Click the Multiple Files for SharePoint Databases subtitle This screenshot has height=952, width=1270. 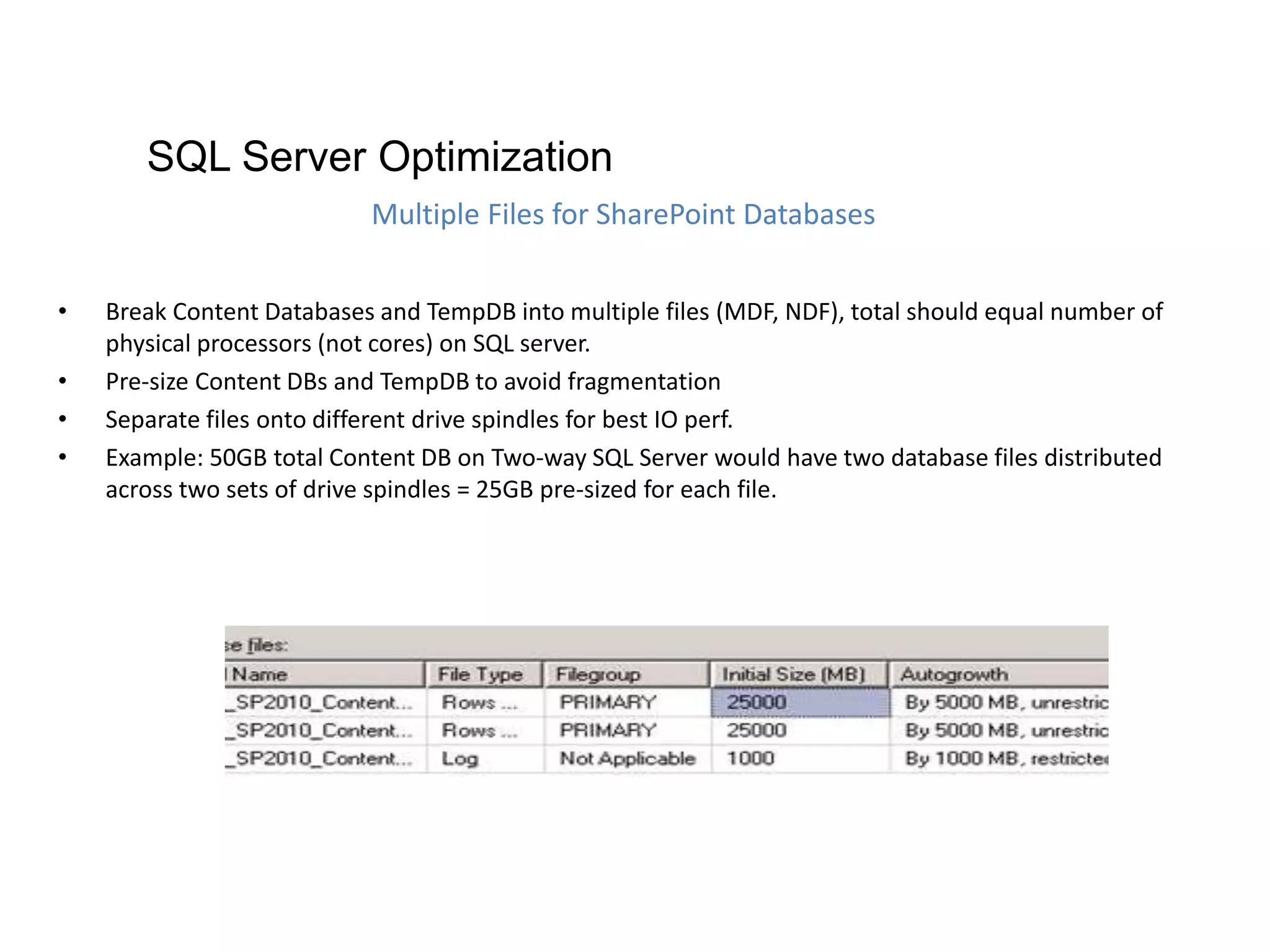(x=623, y=214)
